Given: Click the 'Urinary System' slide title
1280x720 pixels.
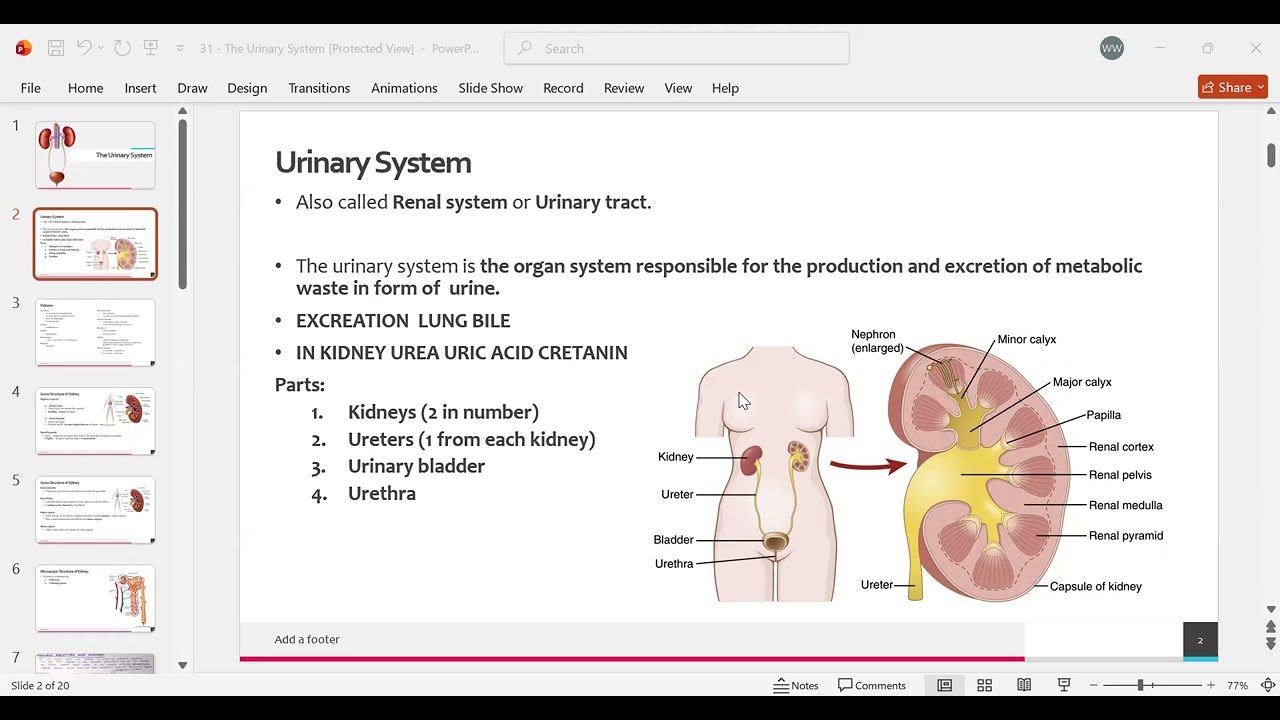Looking at the screenshot, I should pos(373,162).
